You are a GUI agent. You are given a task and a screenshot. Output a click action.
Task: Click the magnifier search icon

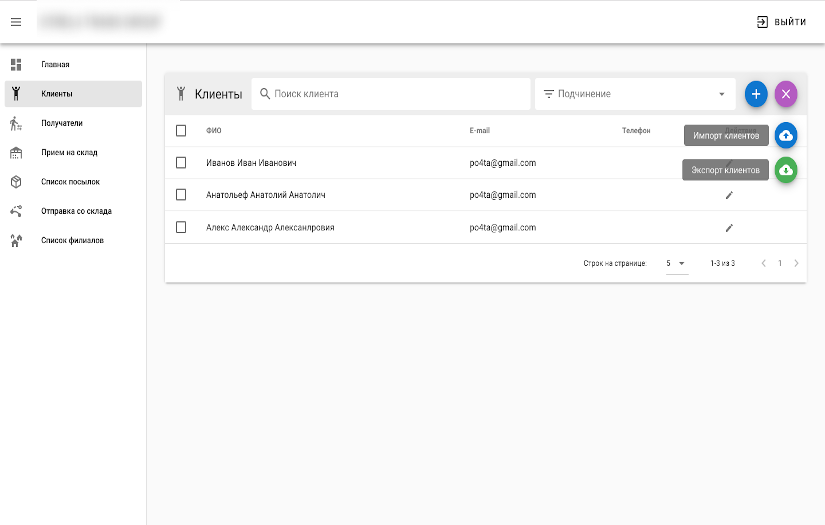265,94
